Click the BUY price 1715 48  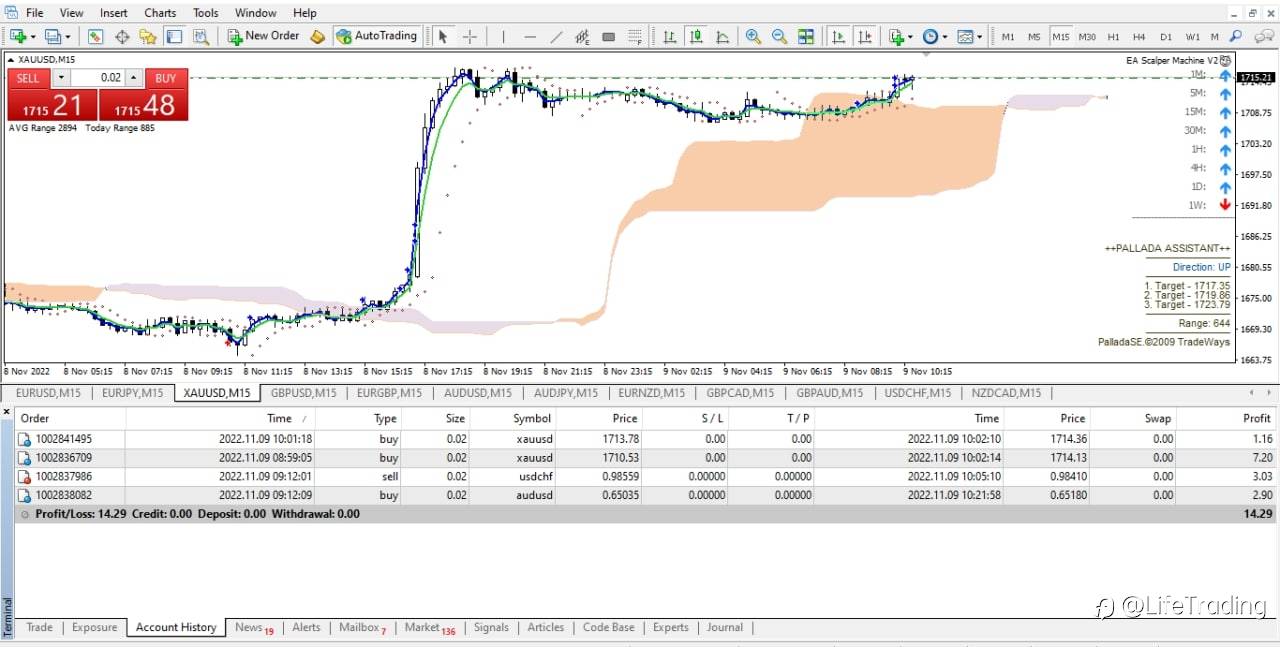click(x=144, y=105)
